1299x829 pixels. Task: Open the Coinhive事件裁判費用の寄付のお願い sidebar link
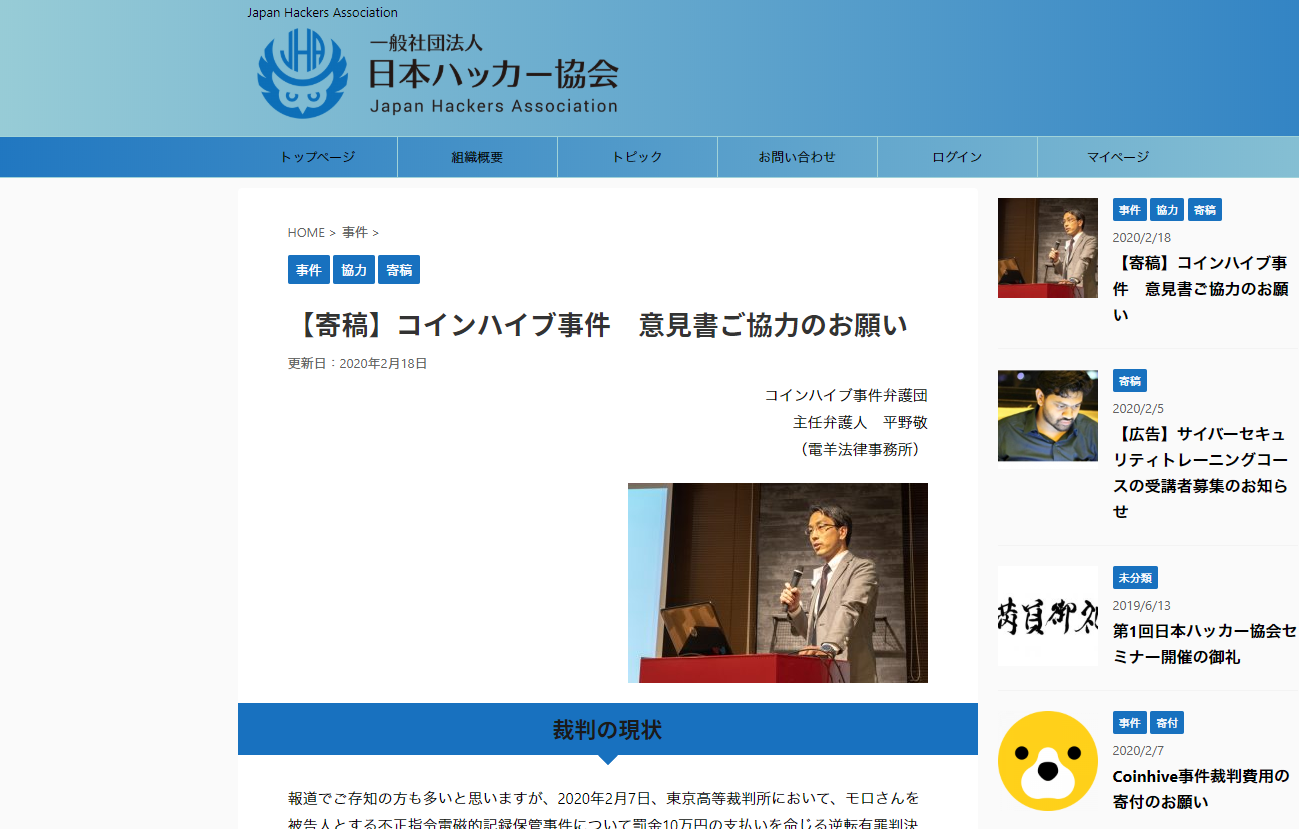tap(1200, 788)
